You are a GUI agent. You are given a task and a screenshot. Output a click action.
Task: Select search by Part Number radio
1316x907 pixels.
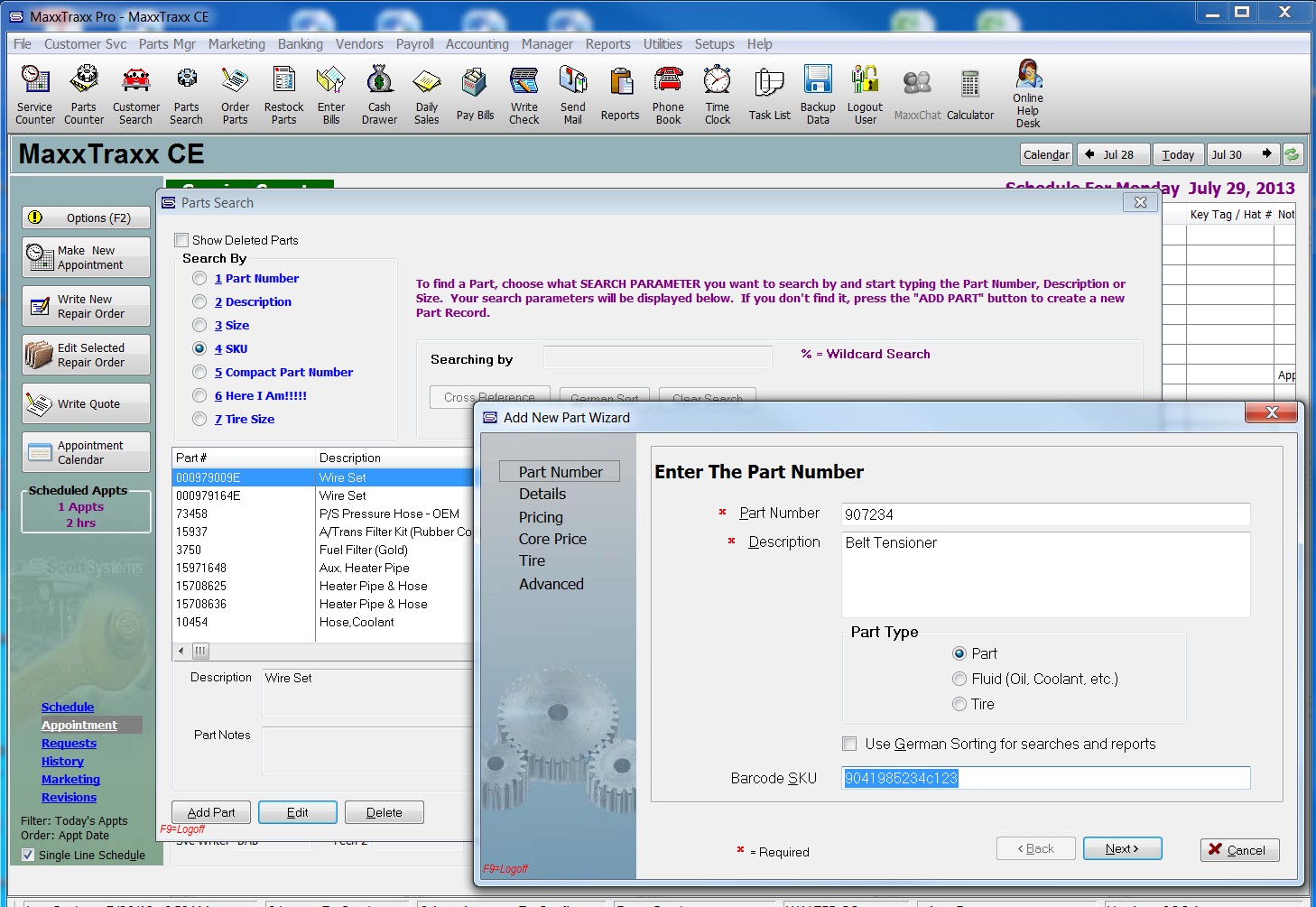tap(199, 278)
